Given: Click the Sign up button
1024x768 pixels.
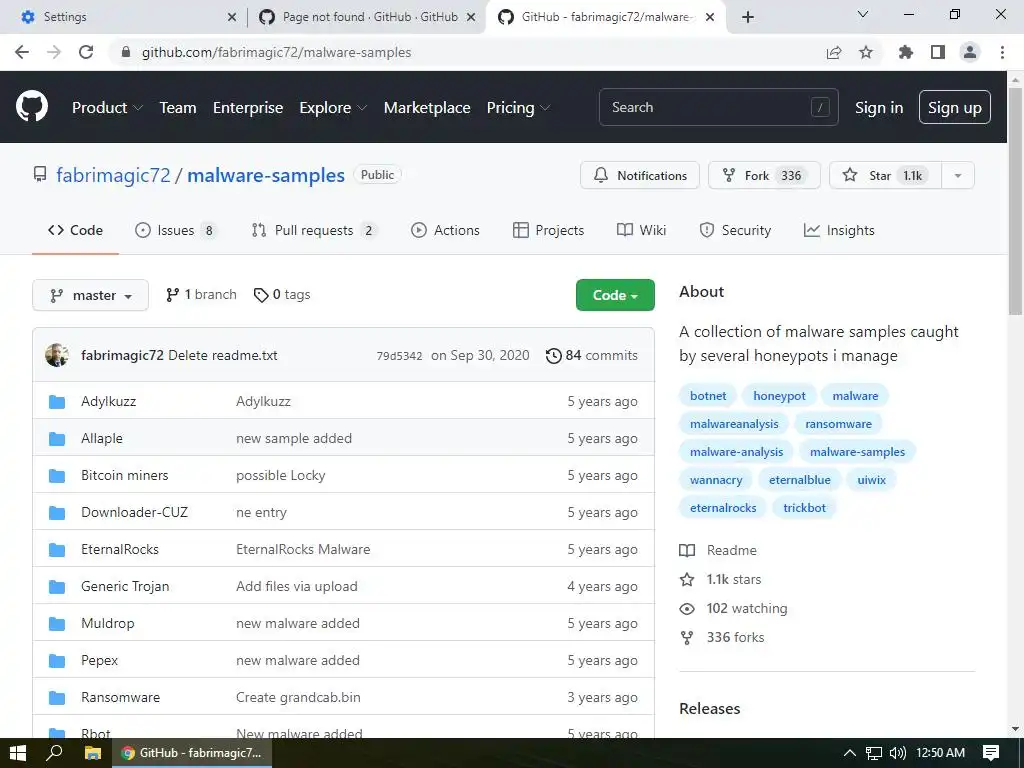Looking at the screenshot, I should (x=955, y=107).
